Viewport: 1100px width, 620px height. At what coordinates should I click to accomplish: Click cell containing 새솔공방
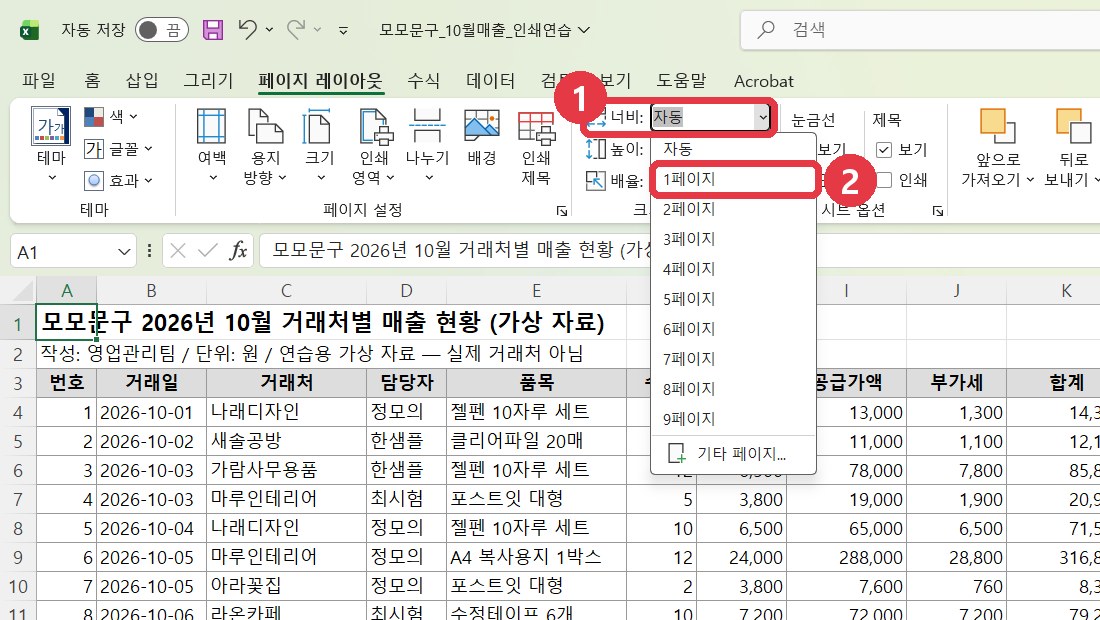click(286, 441)
